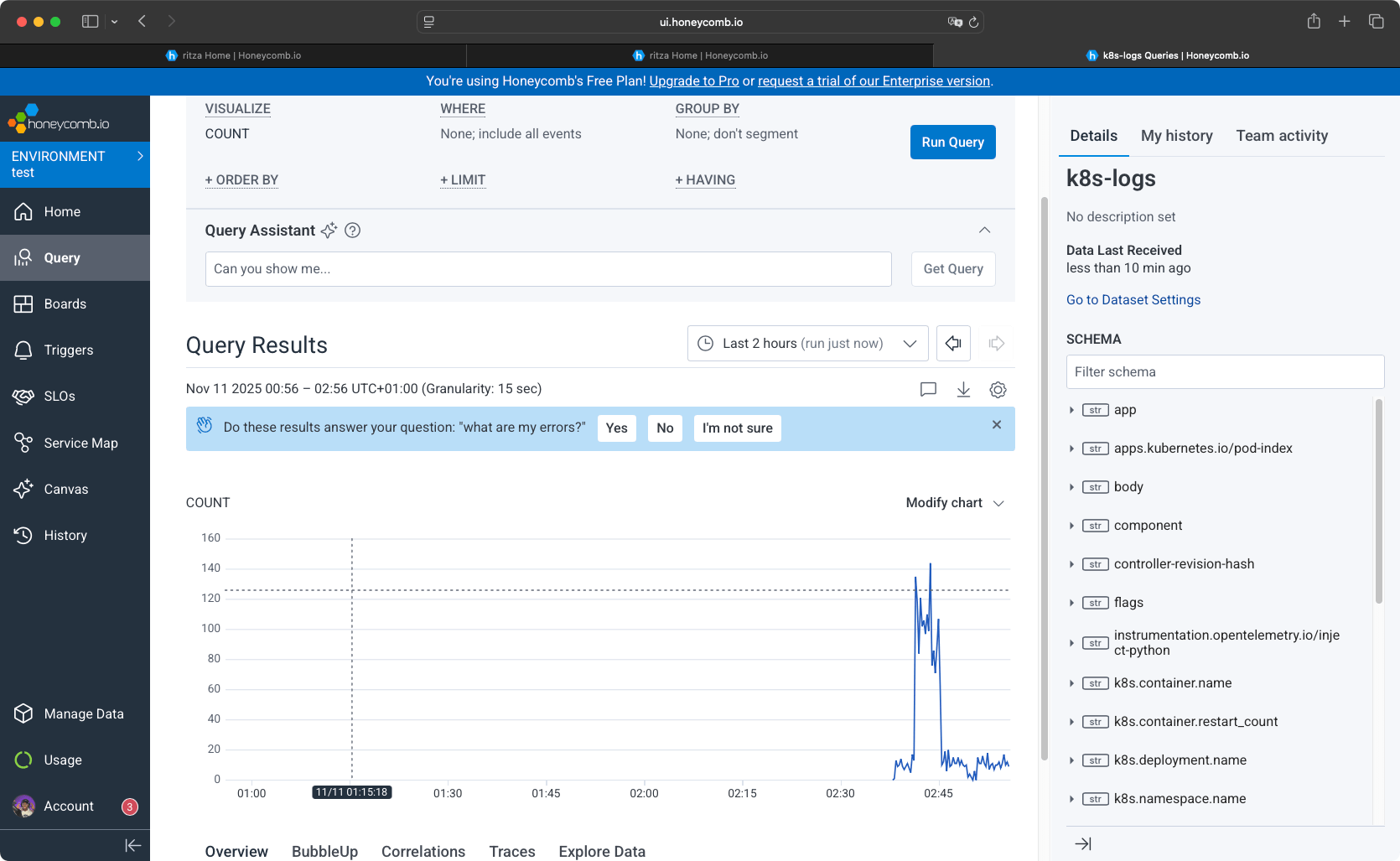The image size is (1400, 861).
Task: Expand the body schema field
Action: click(1072, 486)
